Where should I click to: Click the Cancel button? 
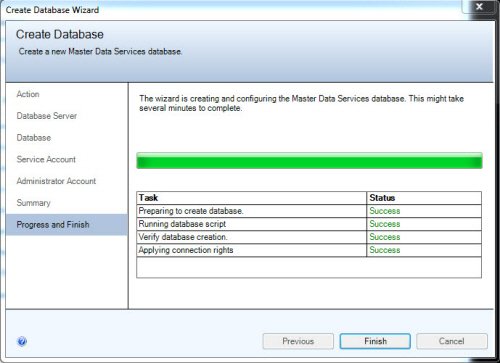(x=452, y=341)
